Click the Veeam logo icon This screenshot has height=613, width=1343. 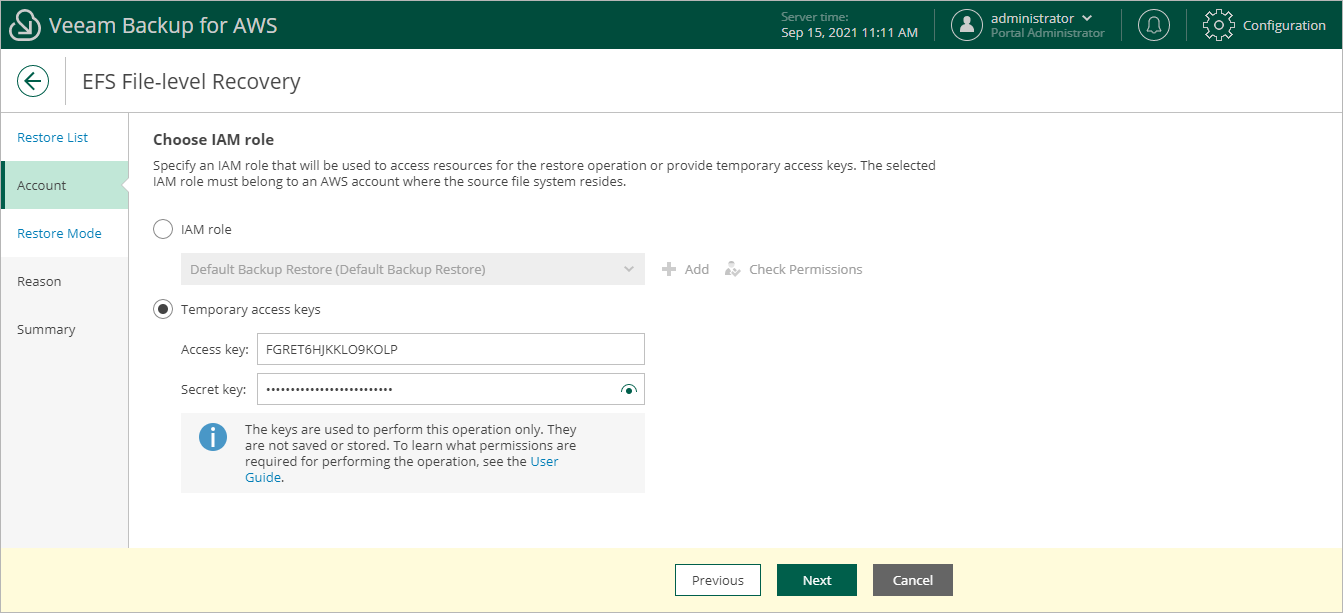pos(25,26)
